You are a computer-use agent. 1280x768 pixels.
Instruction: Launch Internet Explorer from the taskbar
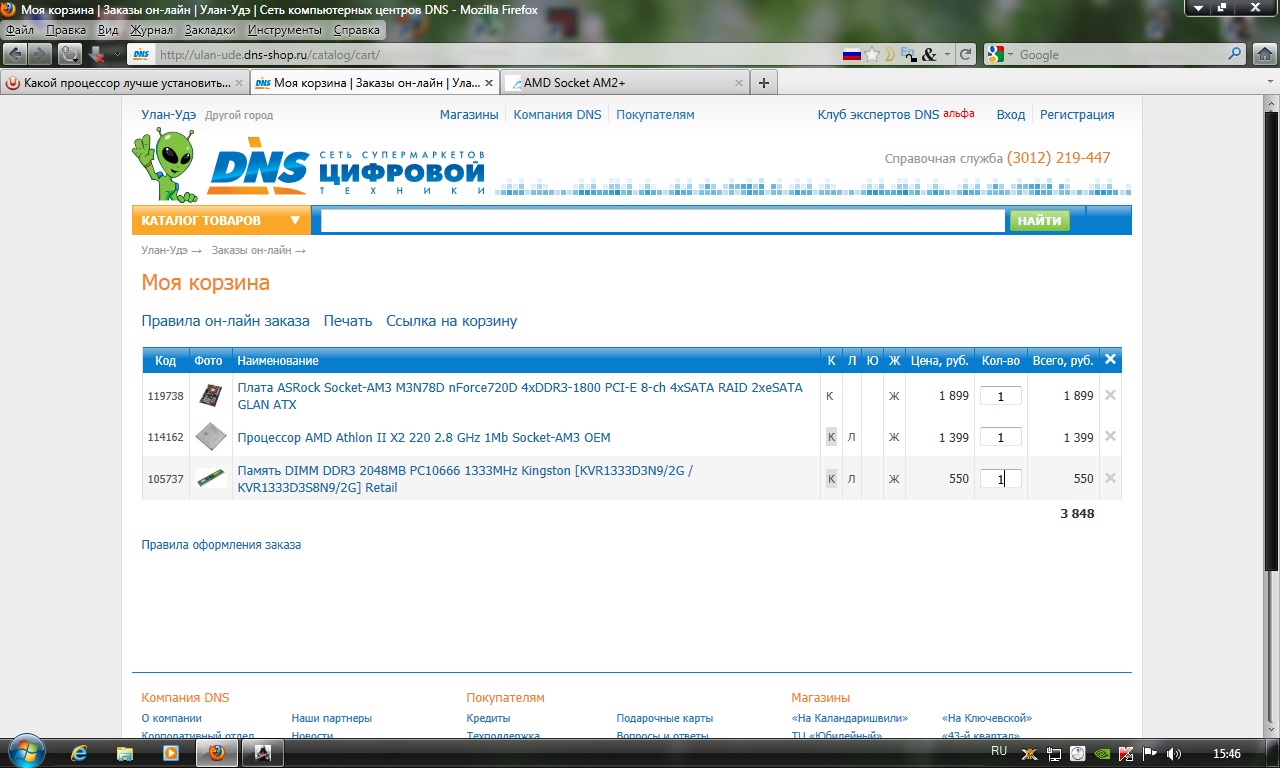(80, 753)
